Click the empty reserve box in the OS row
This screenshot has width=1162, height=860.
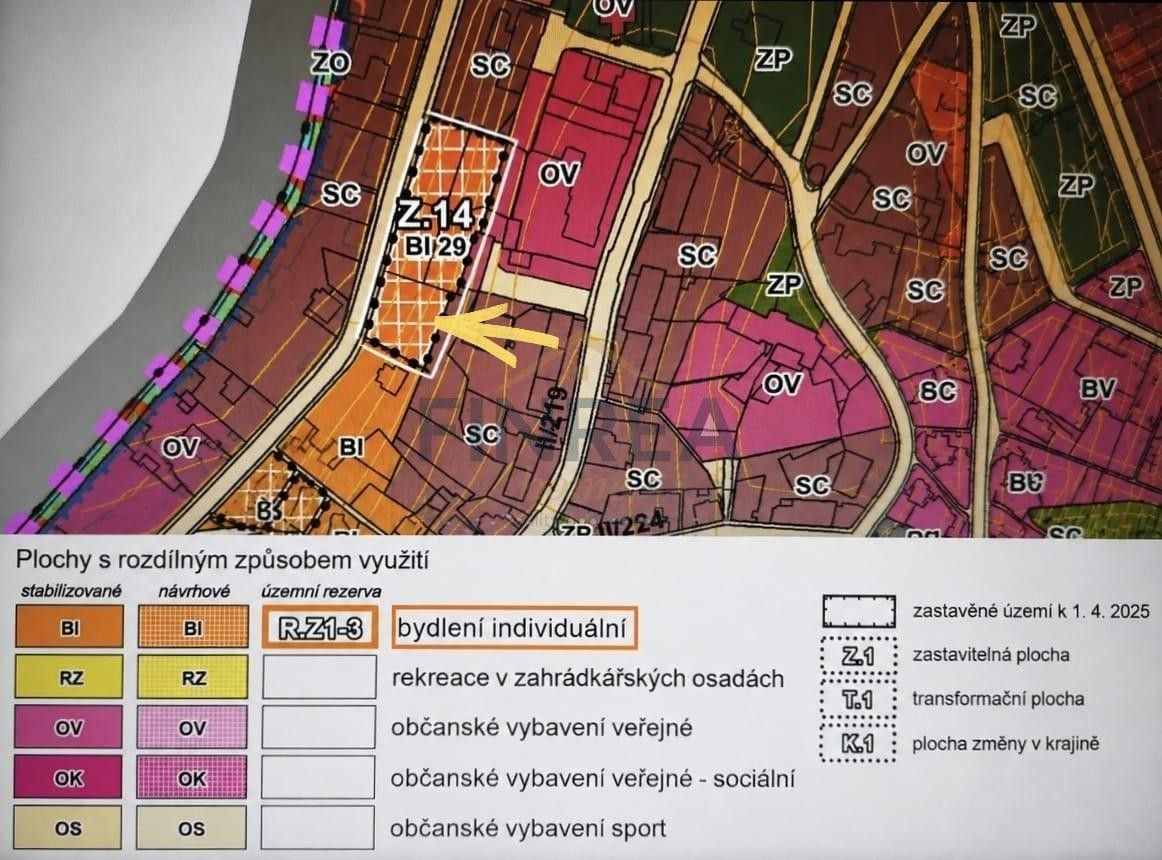(318, 827)
